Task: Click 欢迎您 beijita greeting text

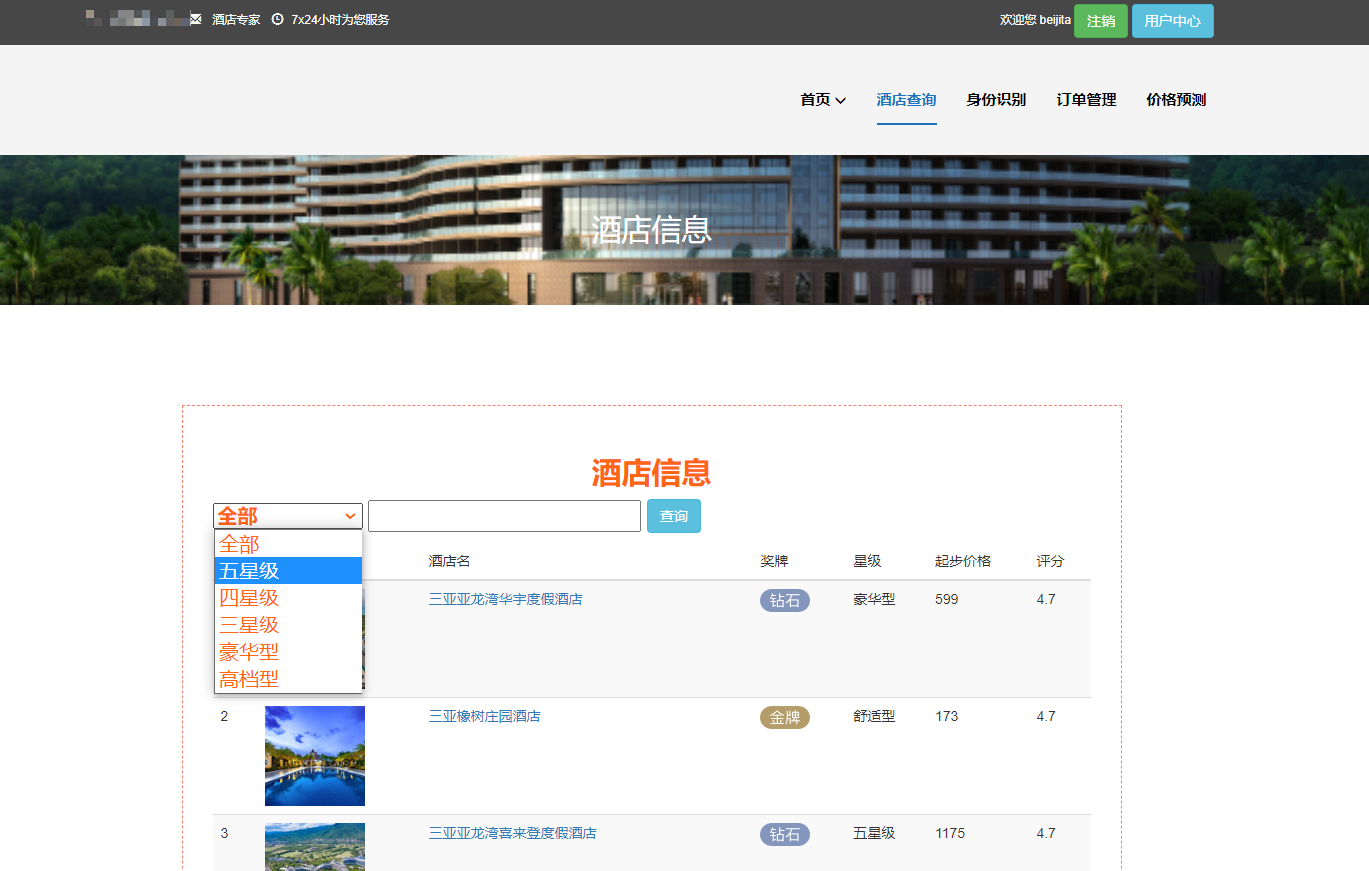Action: [1035, 20]
